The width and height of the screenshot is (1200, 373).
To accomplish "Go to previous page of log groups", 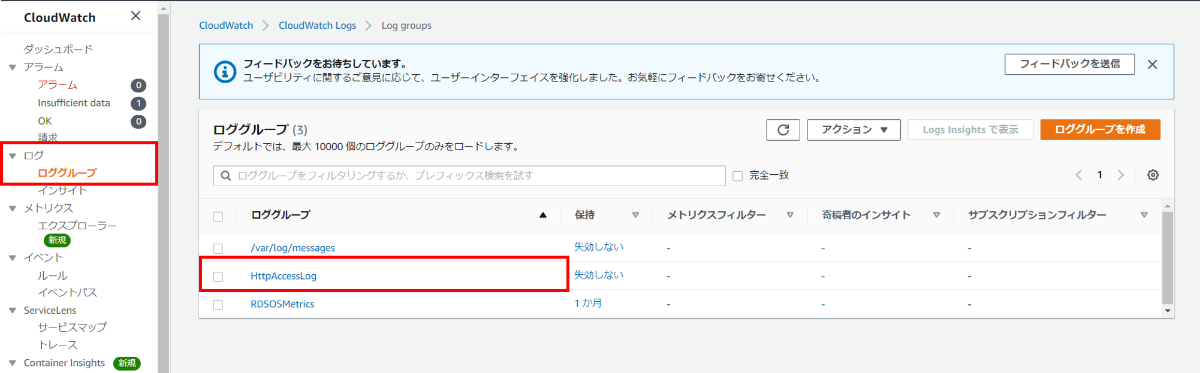I will point(1079,175).
